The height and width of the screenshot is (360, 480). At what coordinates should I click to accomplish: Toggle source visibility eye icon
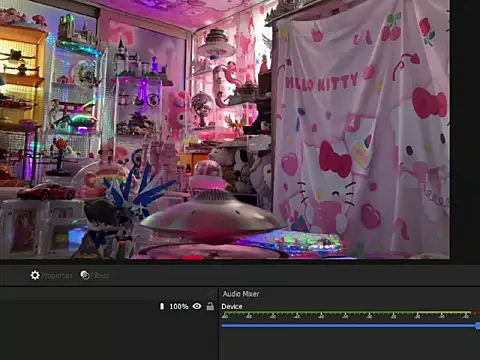click(x=197, y=306)
